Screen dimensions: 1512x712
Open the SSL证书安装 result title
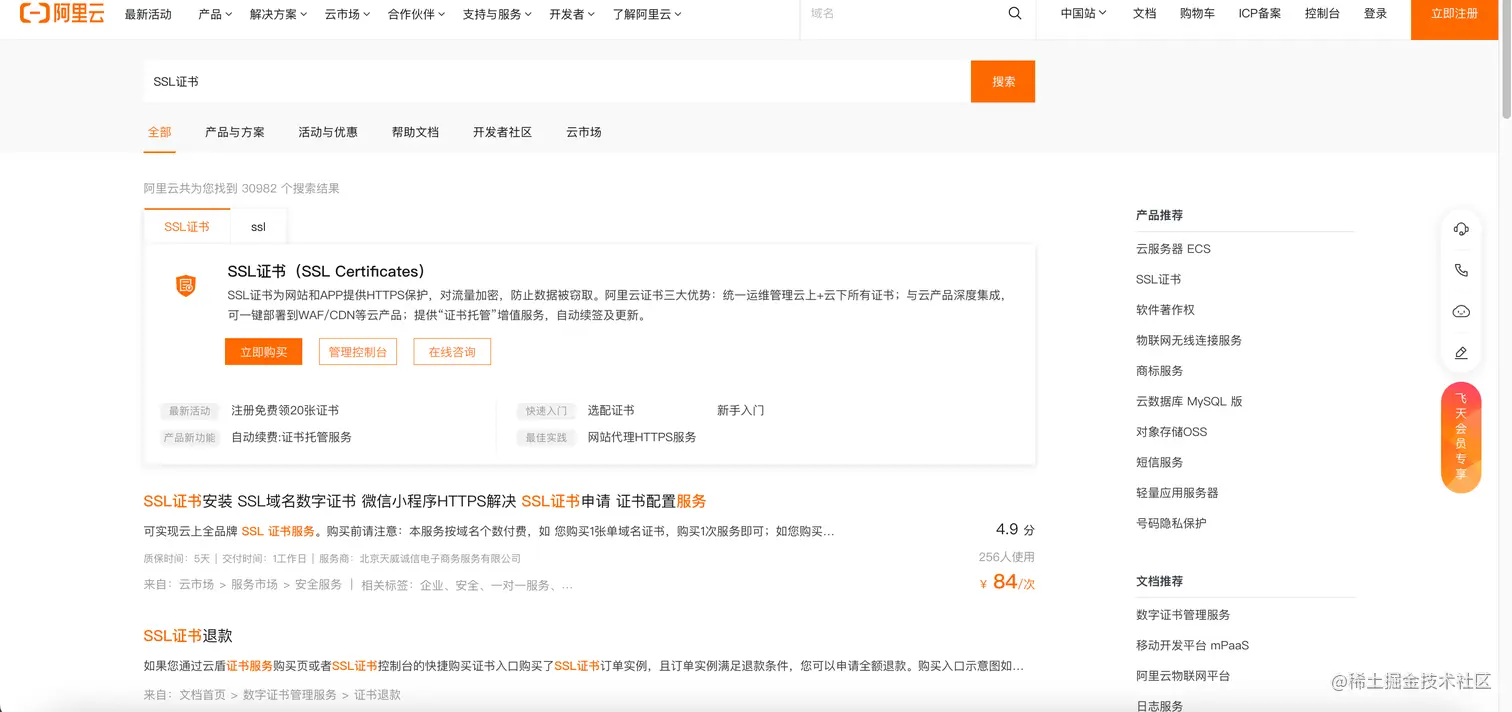[x=425, y=501]
